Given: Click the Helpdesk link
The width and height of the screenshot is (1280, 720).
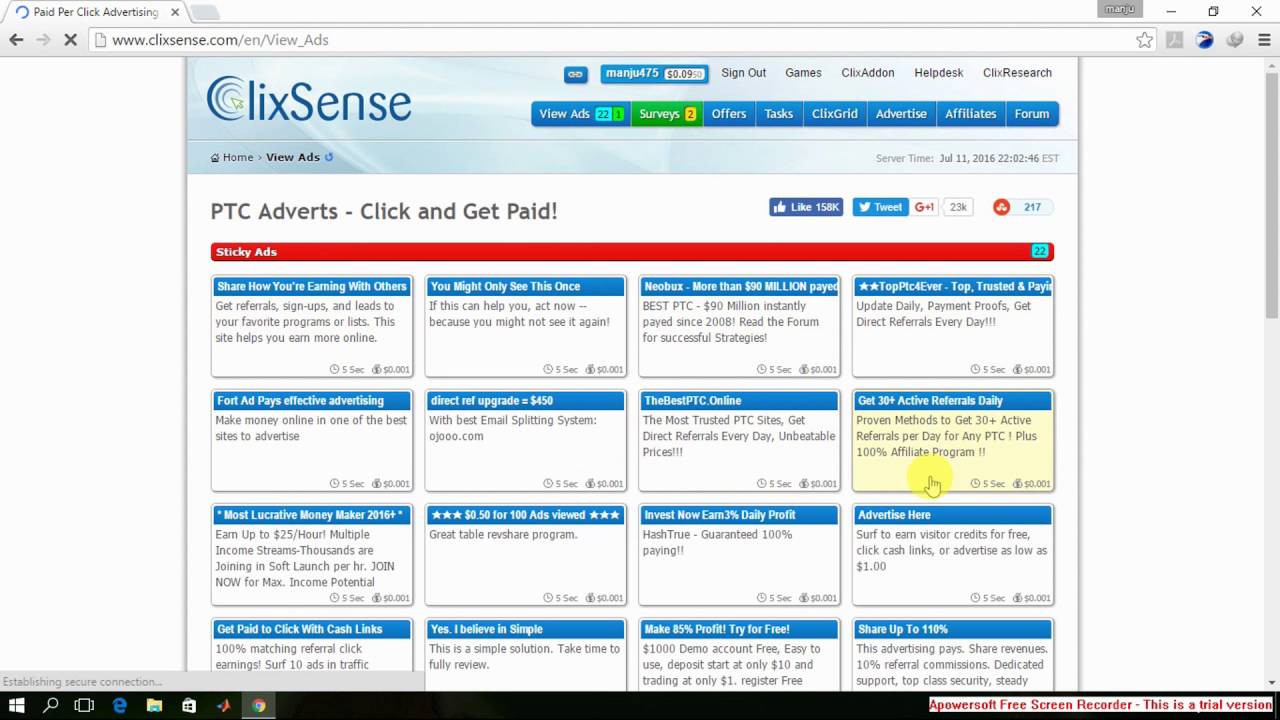Looking at the screenshot, I should click(x=939, y=73).
